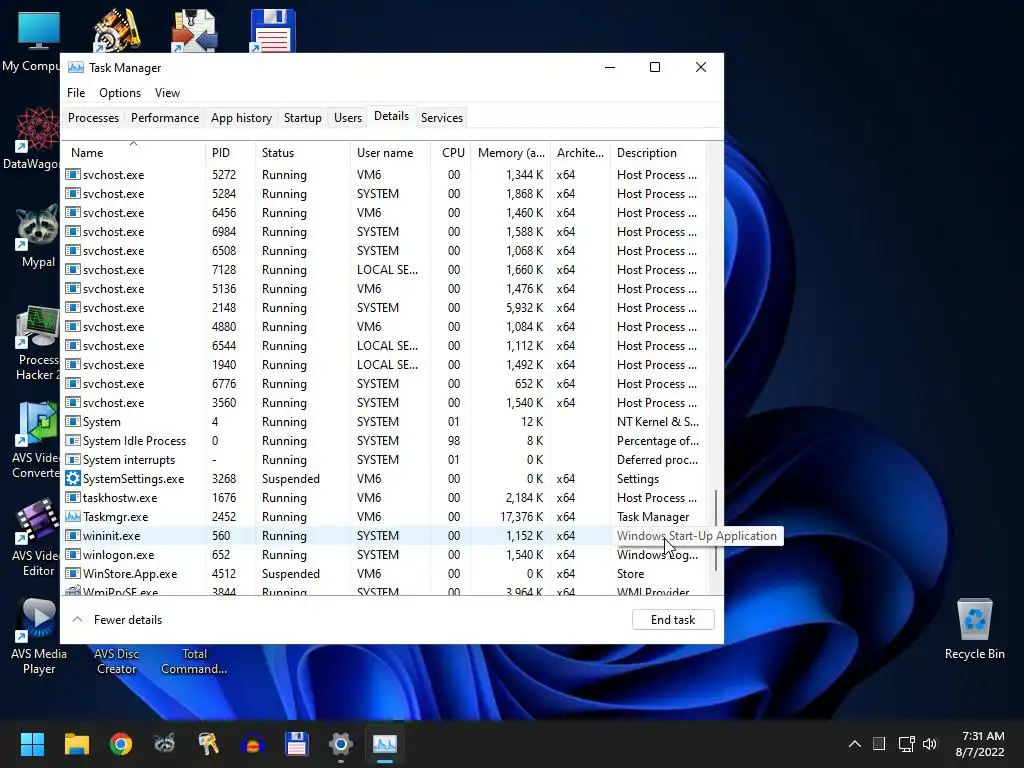Open the Settings gear on taskbar
The height and width of the screenshot is (768, 1024).
coord(340,744)
